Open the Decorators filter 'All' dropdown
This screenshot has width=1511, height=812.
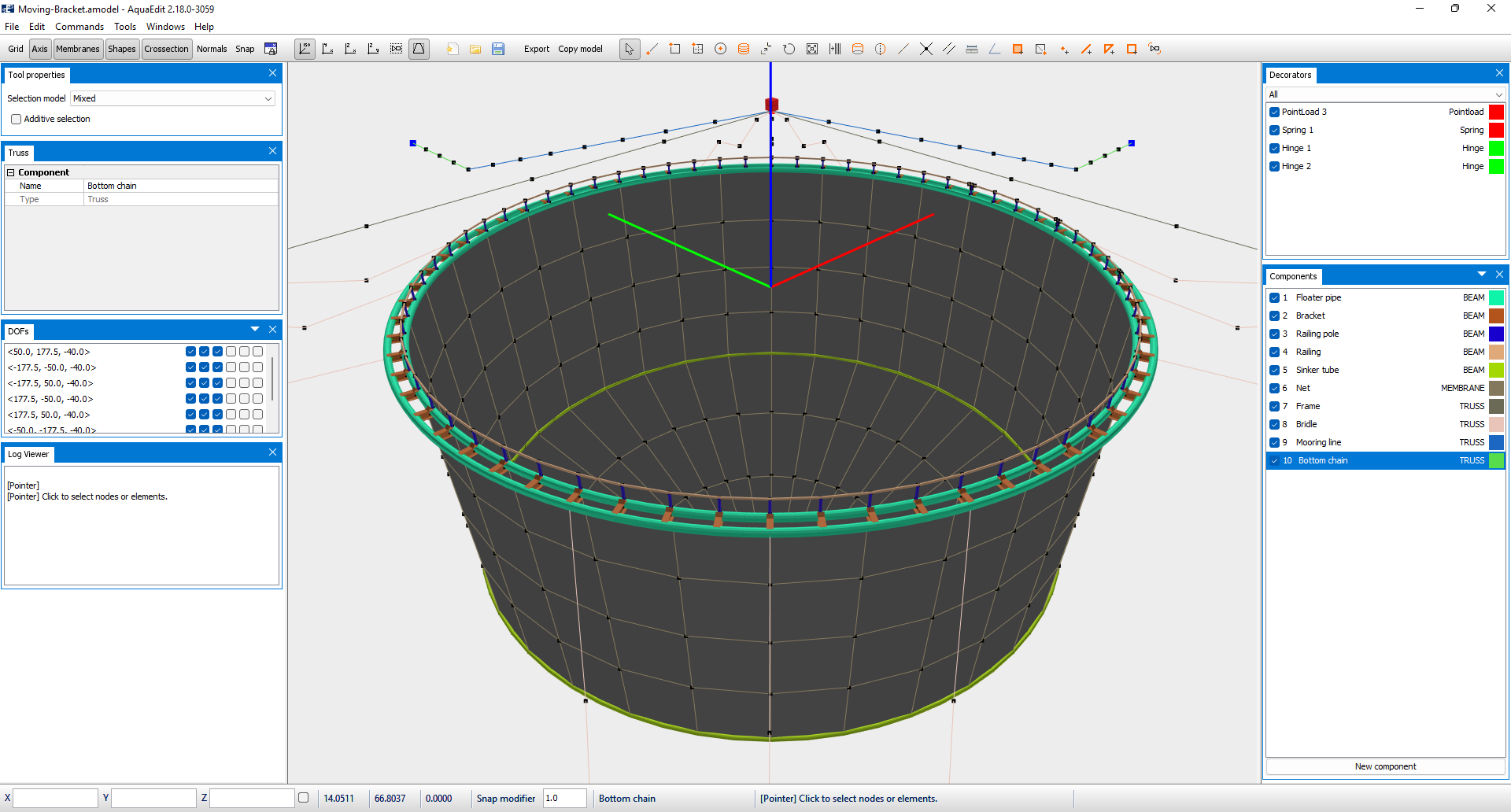coord(1385,94)
